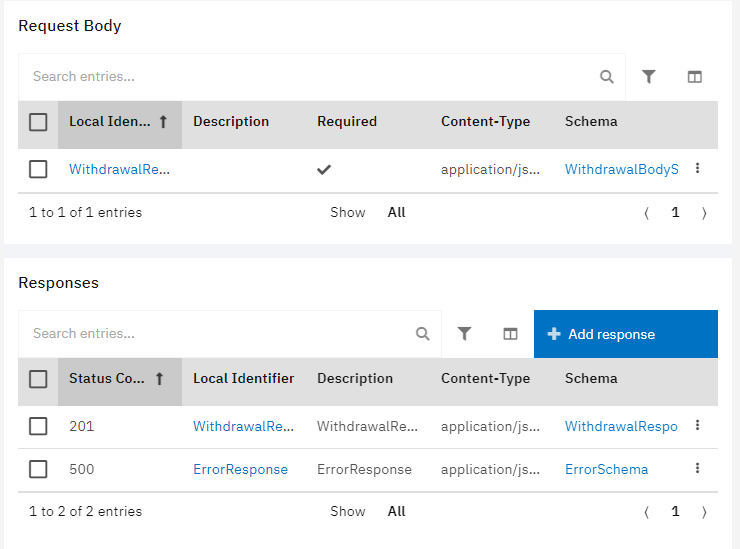
Task: Open the Responses filter funnel icon
Action: (464, 334)
